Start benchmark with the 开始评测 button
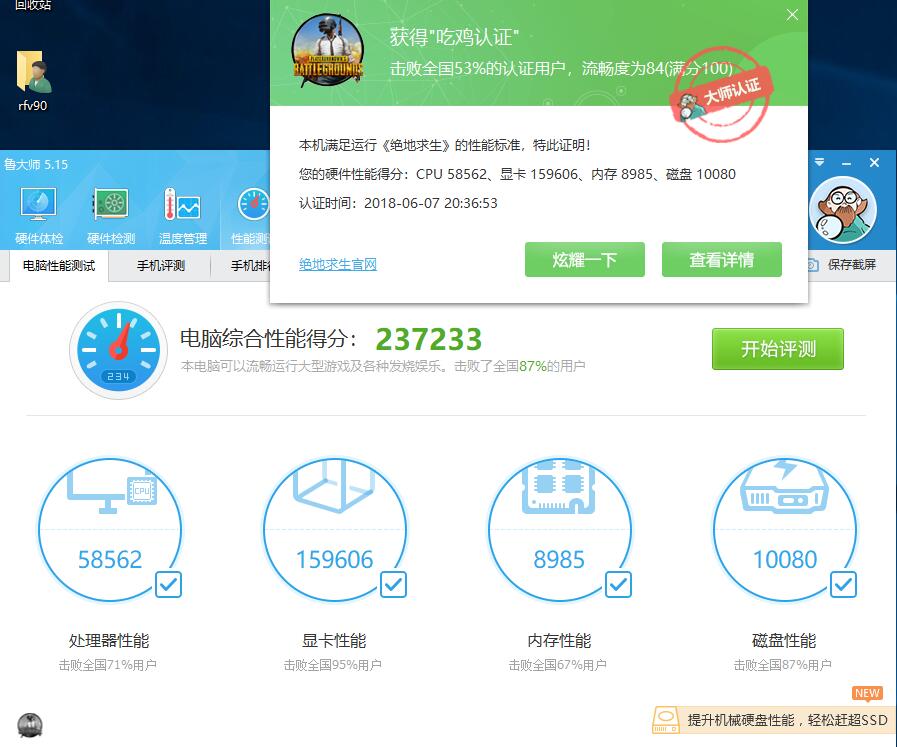897x747 pixels. [777, 349]
